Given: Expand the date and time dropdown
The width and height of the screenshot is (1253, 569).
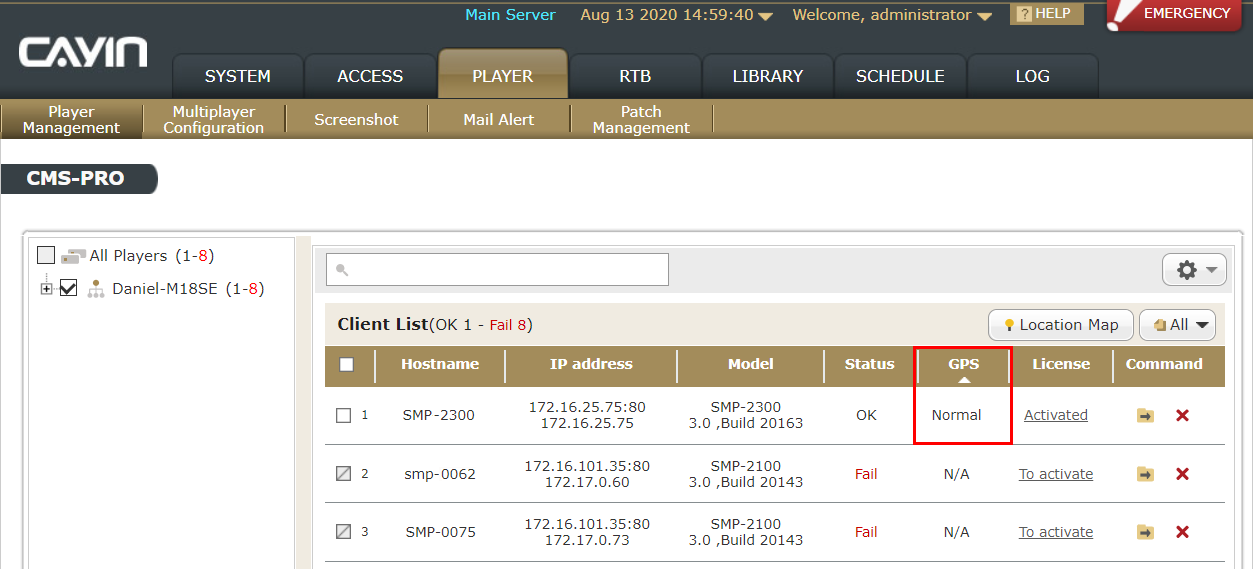Looking at the screenshot, I should pos(765,16).
